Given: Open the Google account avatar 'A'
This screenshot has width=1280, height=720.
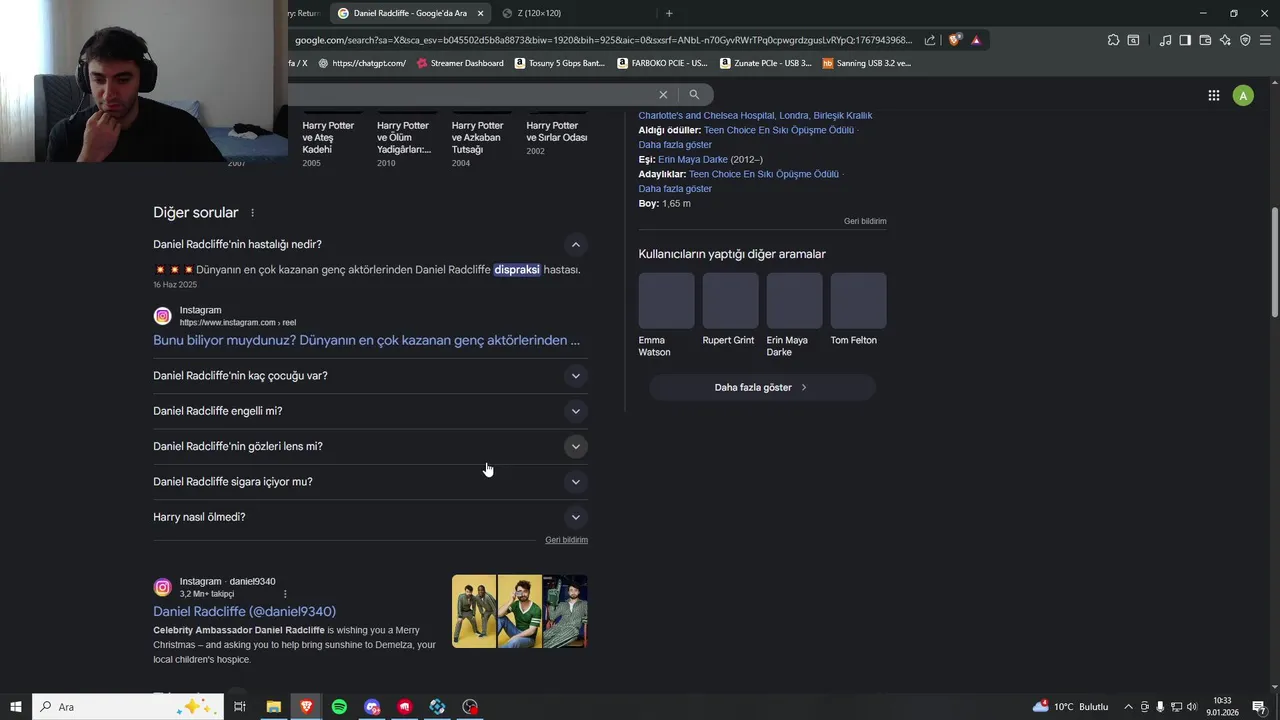Looking at the screenshot, I should 1243,95.
